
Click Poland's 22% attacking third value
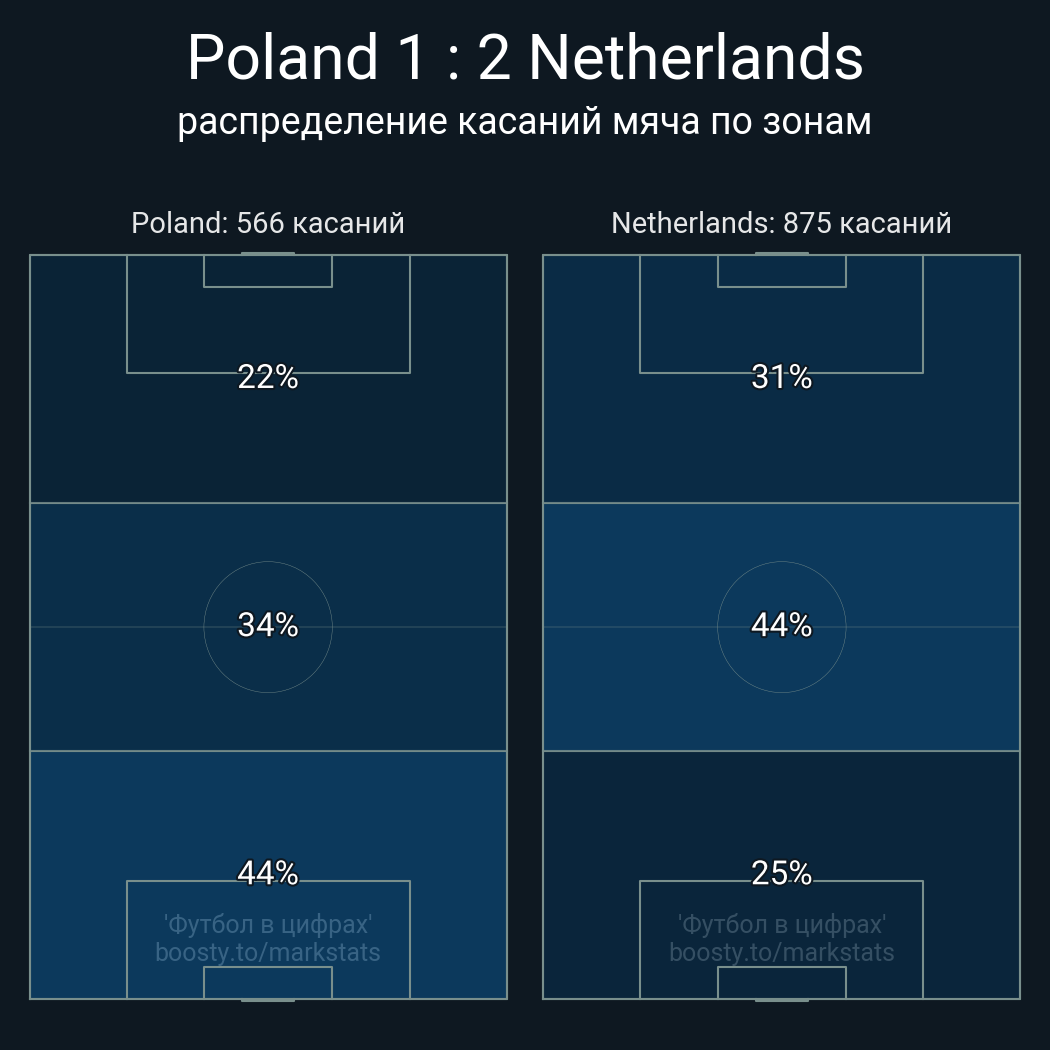click(x=268, y=377)
